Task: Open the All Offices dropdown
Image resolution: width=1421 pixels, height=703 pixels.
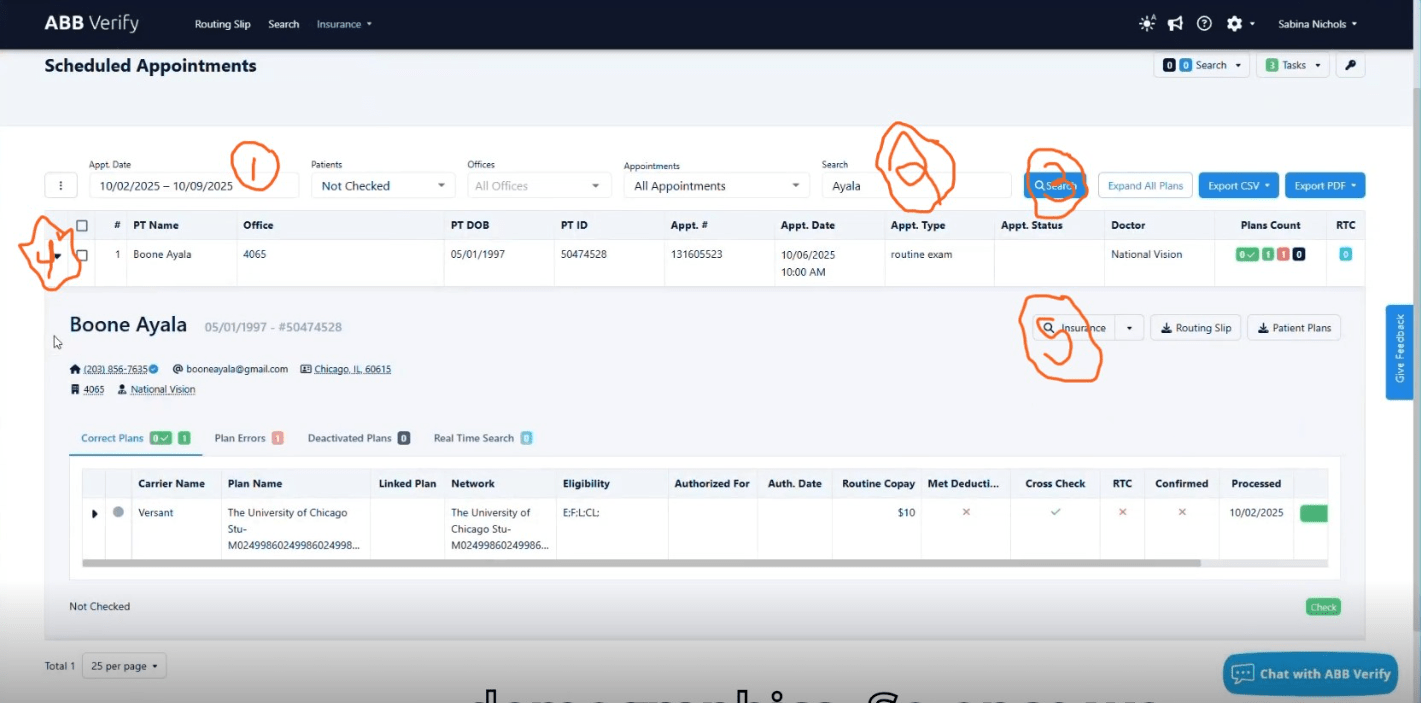Action: pos(538,185)
